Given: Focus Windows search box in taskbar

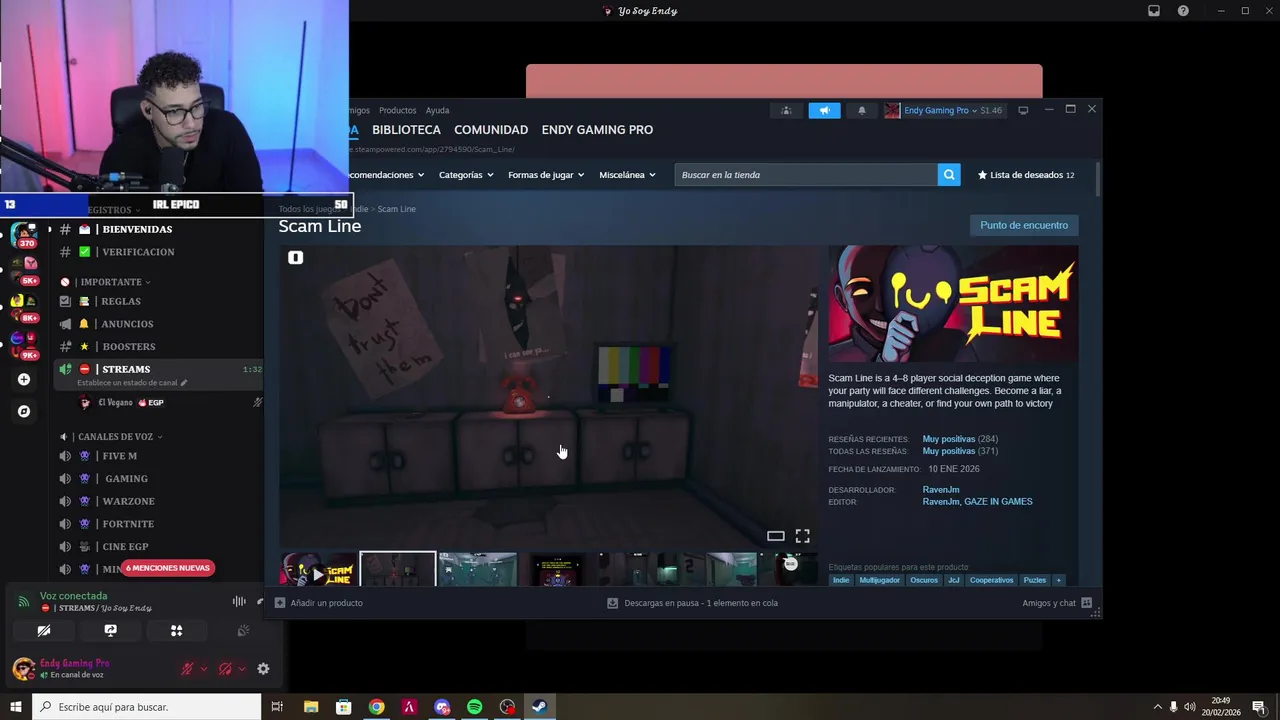Looking at the screenshot, I should tap(146, 707).
